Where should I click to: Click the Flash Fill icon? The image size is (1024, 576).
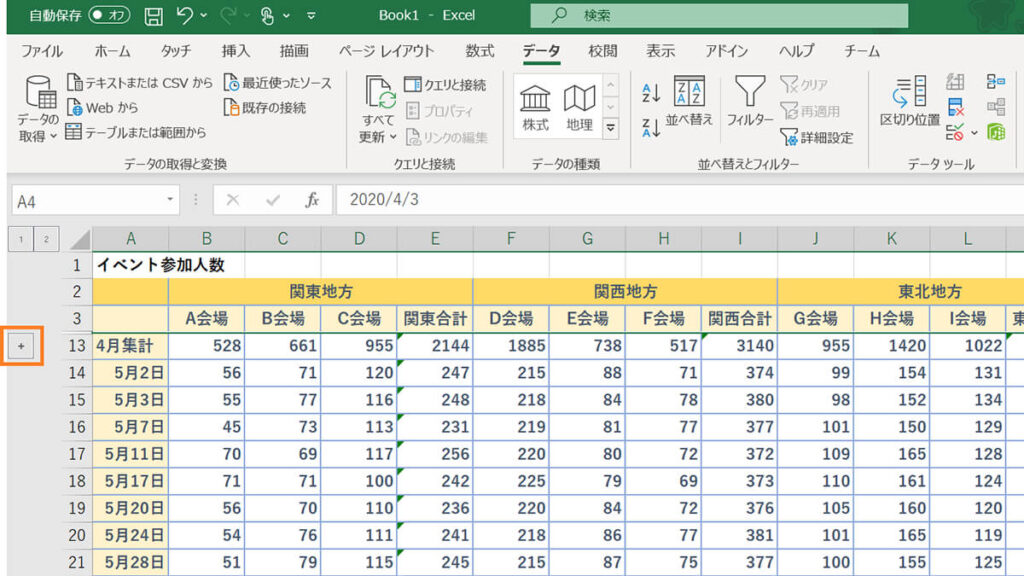[955, 82]
